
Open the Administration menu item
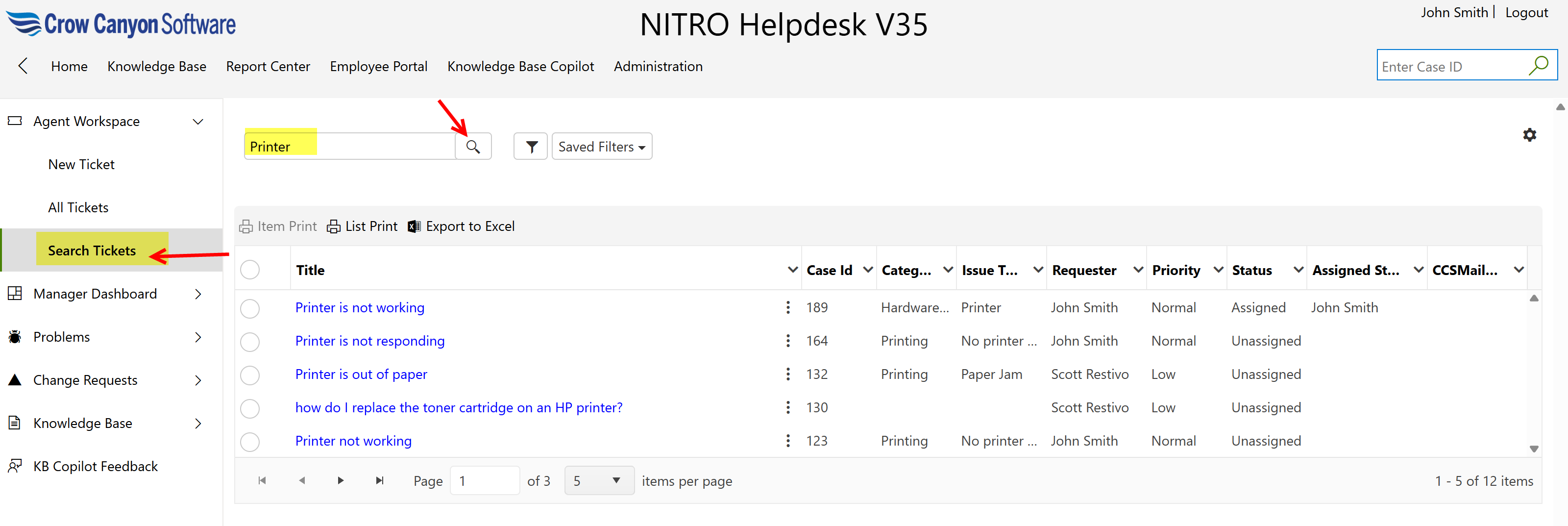pos(658,66)
